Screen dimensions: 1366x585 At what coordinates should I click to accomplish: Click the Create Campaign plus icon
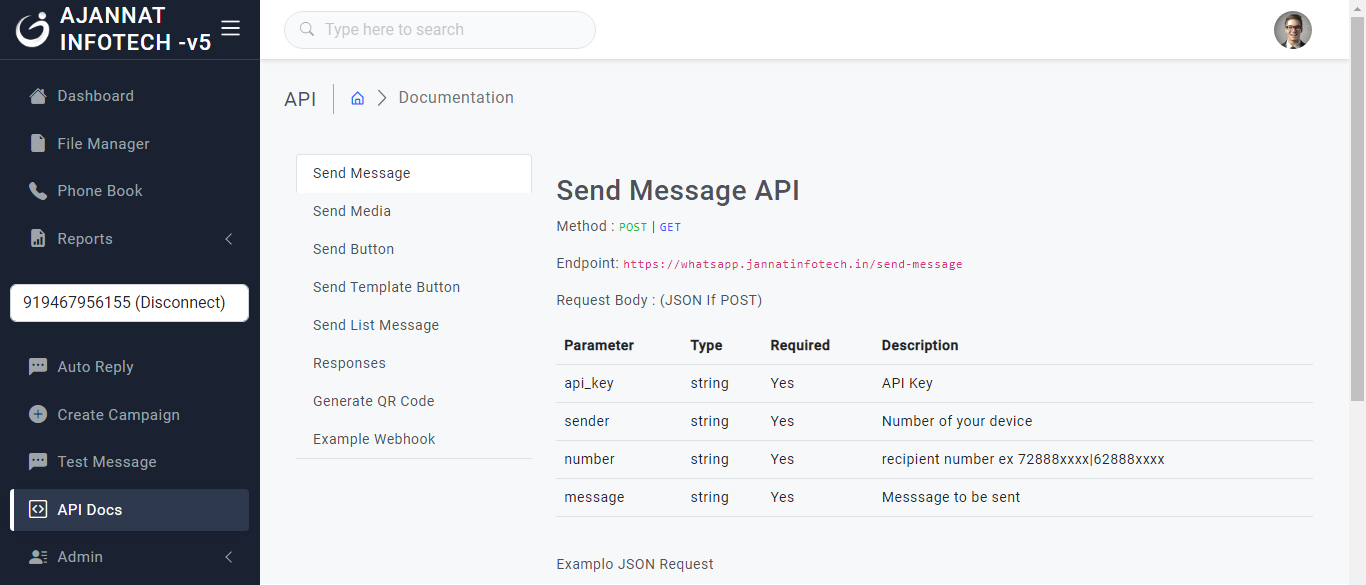(38, 414)
